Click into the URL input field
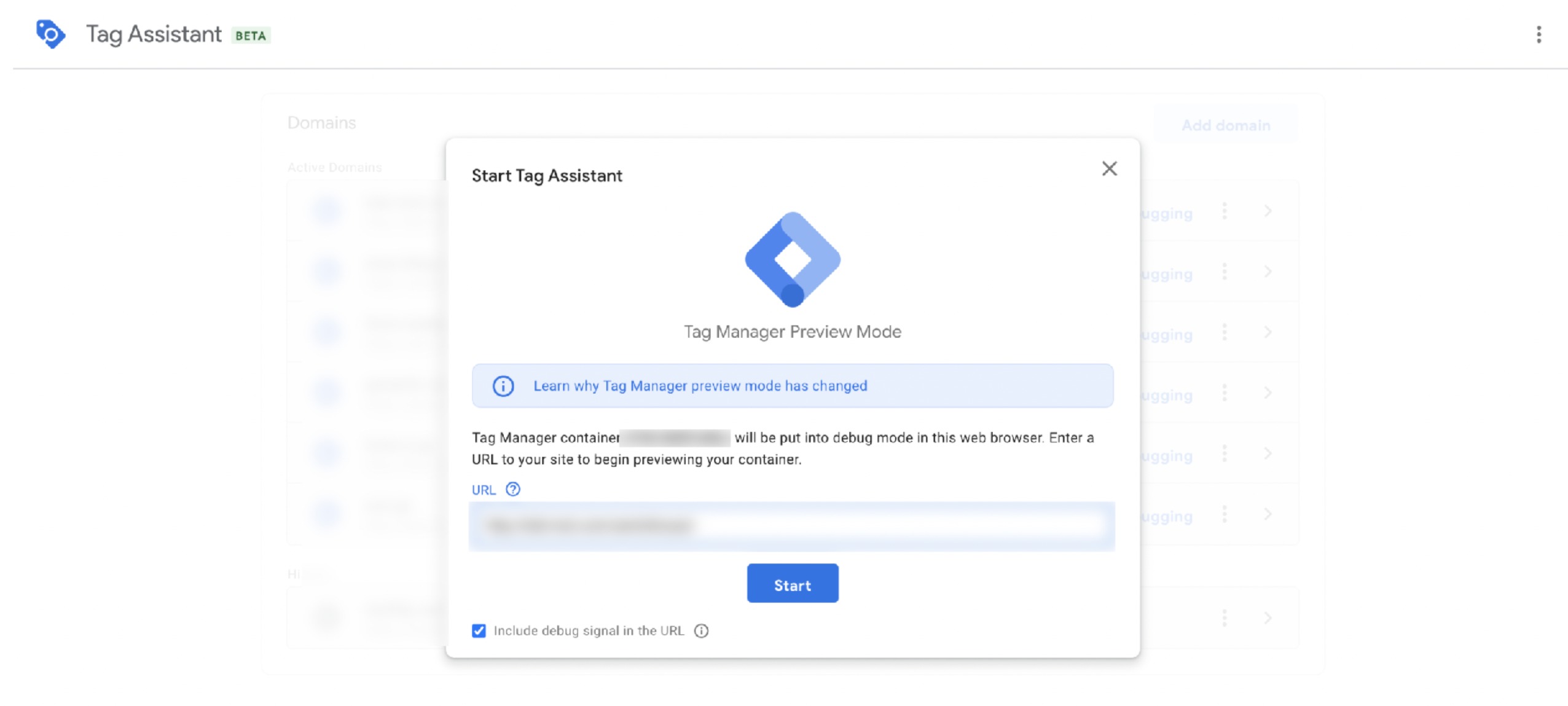1568x706 pixels. pos(791,526)
